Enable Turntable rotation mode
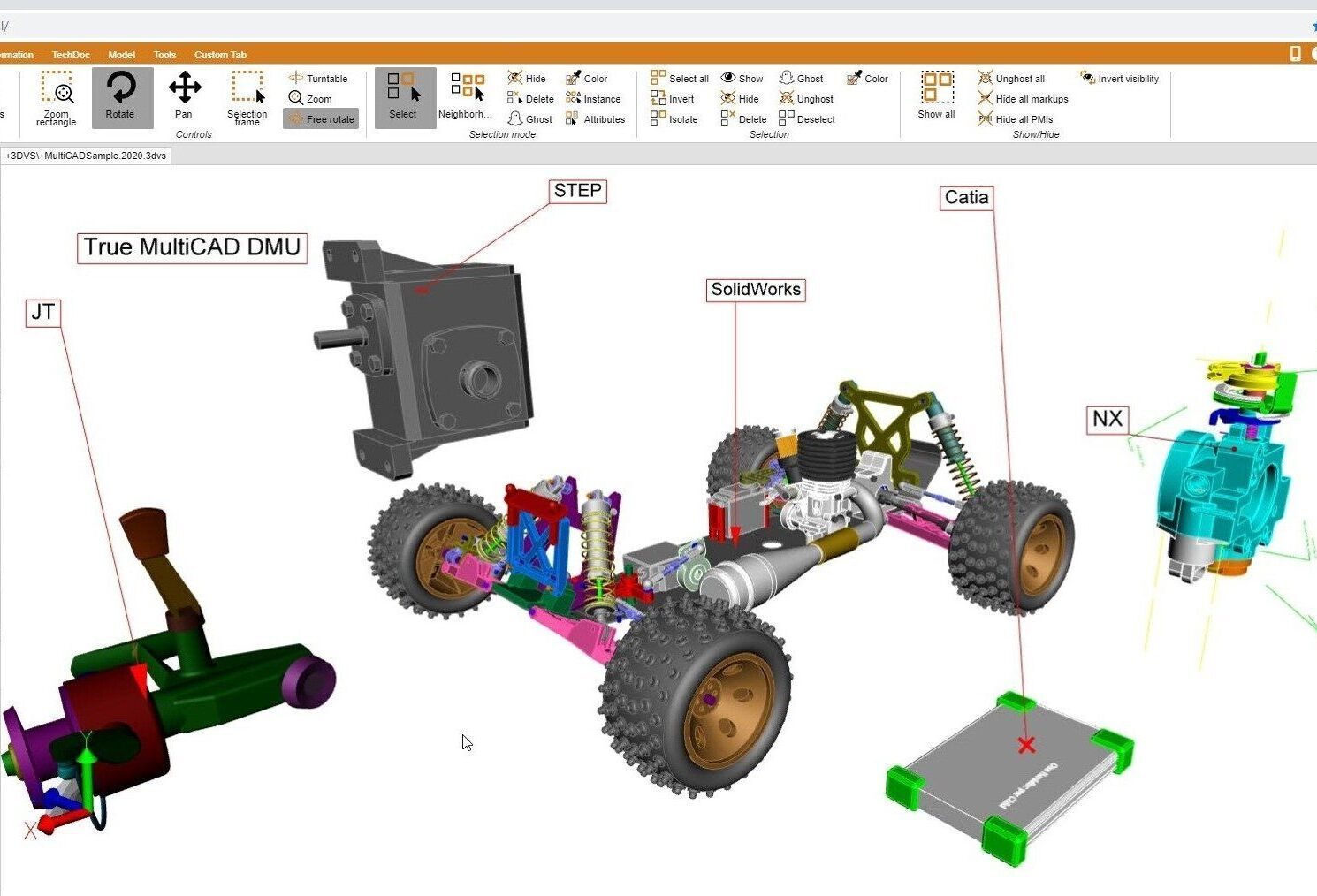Screen dimensions: 1317x896 point(318,79)
